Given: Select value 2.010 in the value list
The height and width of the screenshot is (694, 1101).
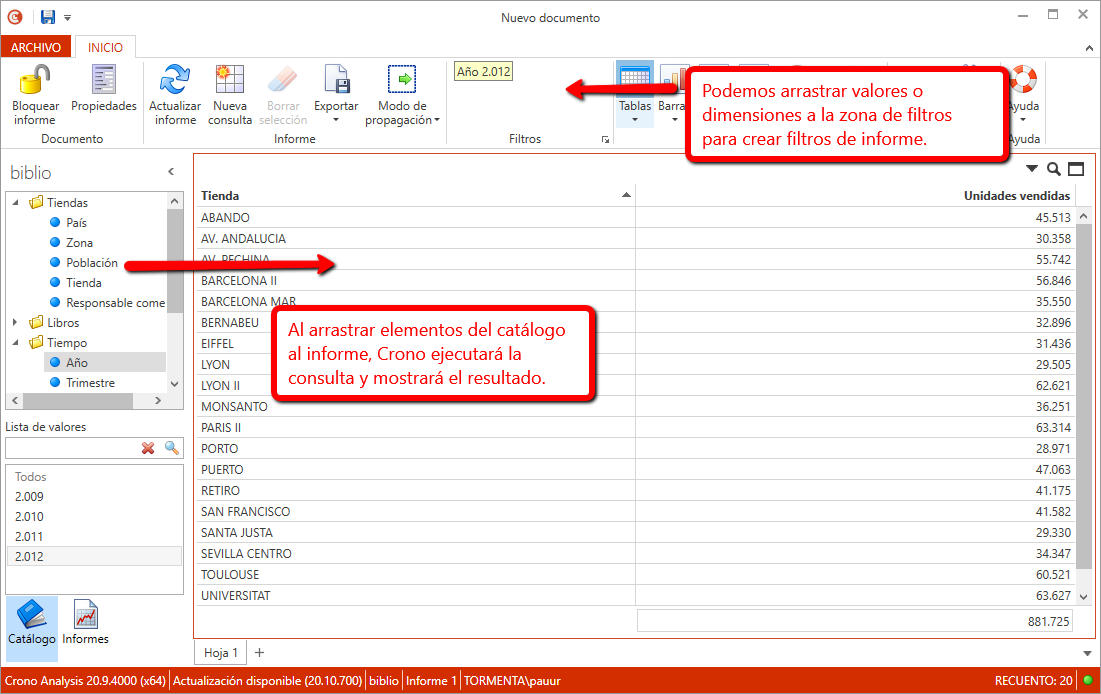Looking at the screenshot, I should coord(29,517).
